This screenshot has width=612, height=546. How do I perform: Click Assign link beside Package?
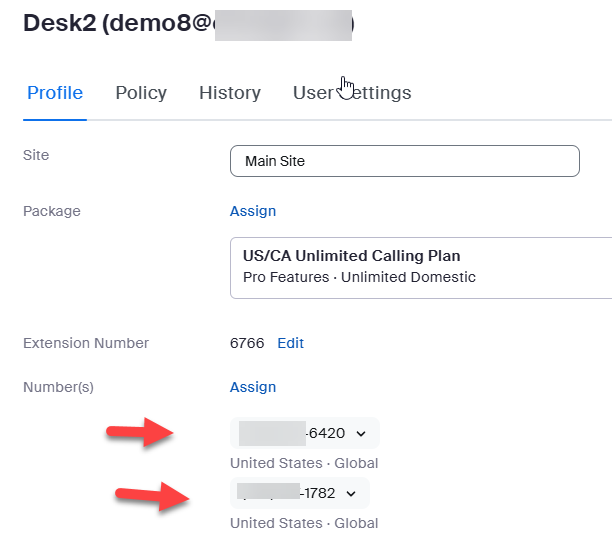tap(253, 211)
